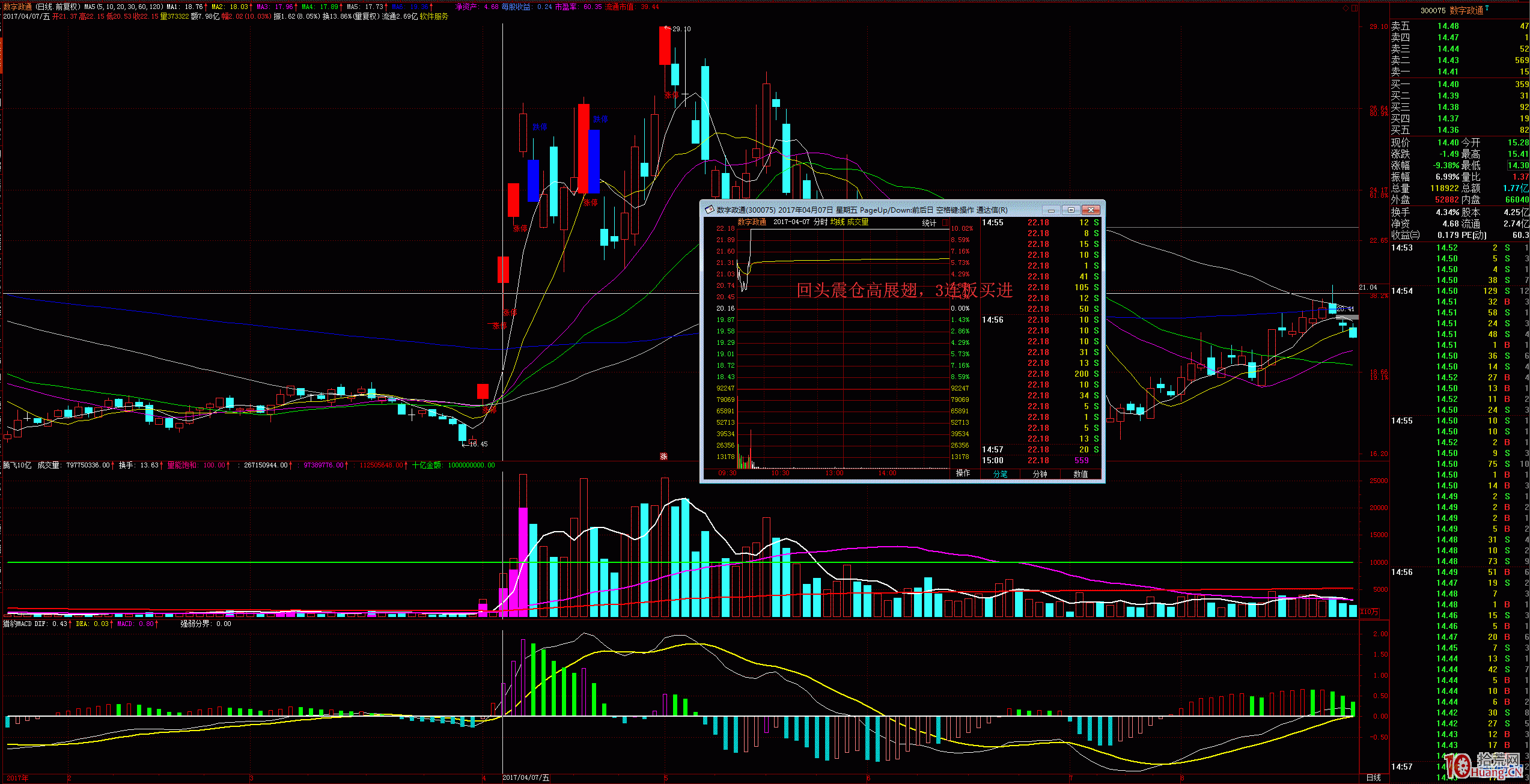Click the 腾飞10亿 volume indicator name
Viewport: 1530px width, 784px height.
[x=17, y=465]
